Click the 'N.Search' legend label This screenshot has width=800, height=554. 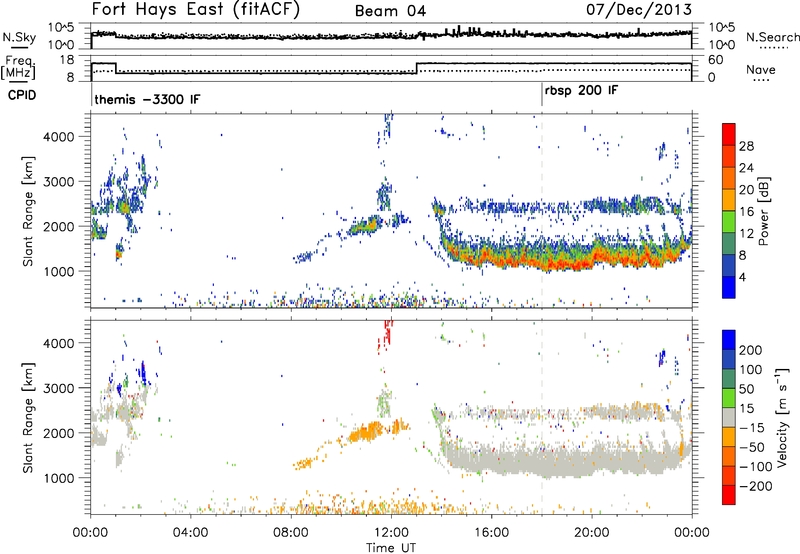(772, 37)
